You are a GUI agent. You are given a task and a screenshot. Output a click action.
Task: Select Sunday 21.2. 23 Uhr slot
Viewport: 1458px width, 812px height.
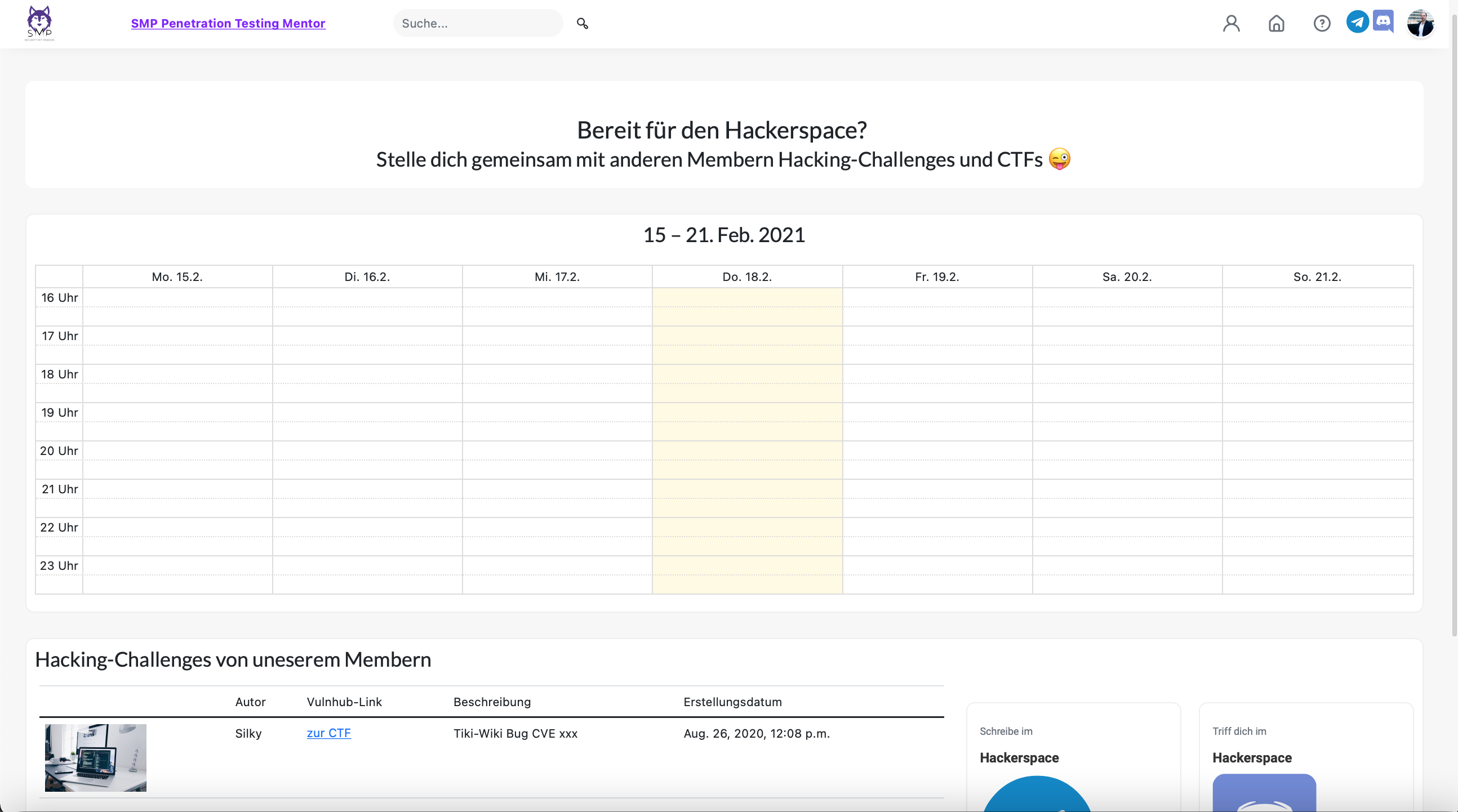(x=1317, y=566)
